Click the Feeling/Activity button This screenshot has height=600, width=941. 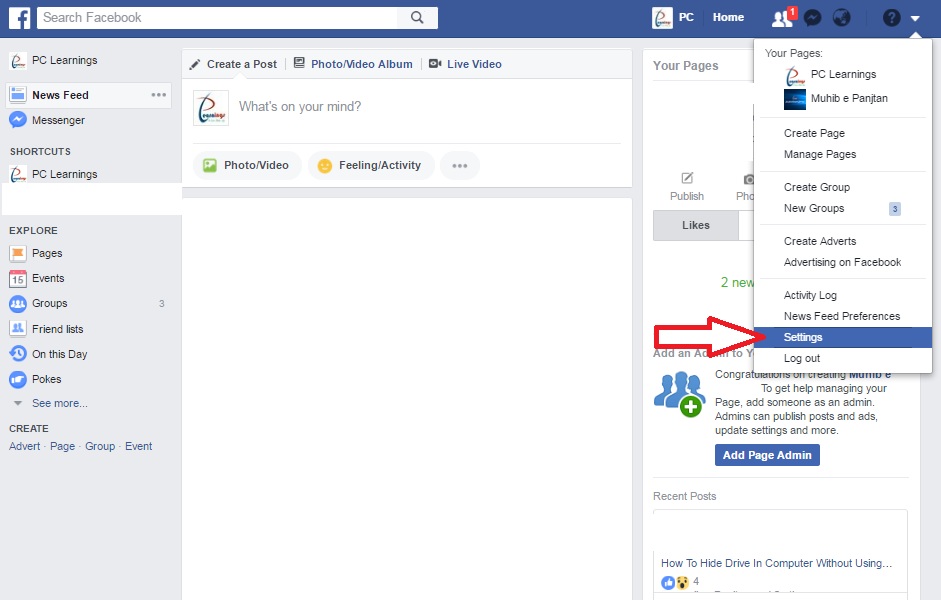[370, 166]
